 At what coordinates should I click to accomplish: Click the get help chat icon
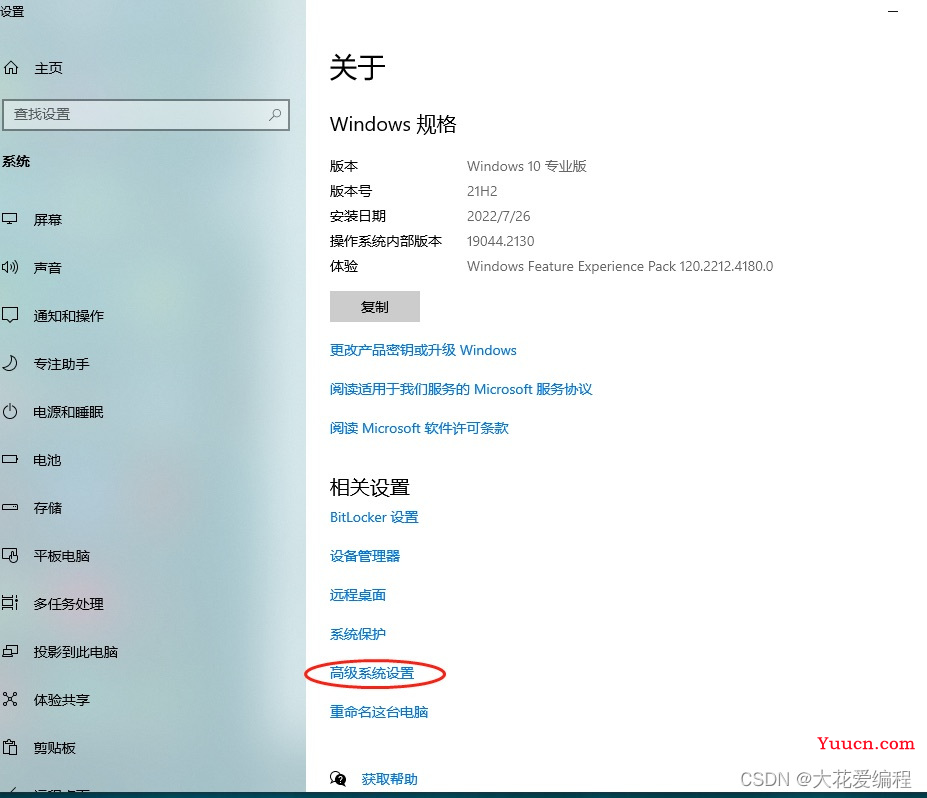coord(338,778)
